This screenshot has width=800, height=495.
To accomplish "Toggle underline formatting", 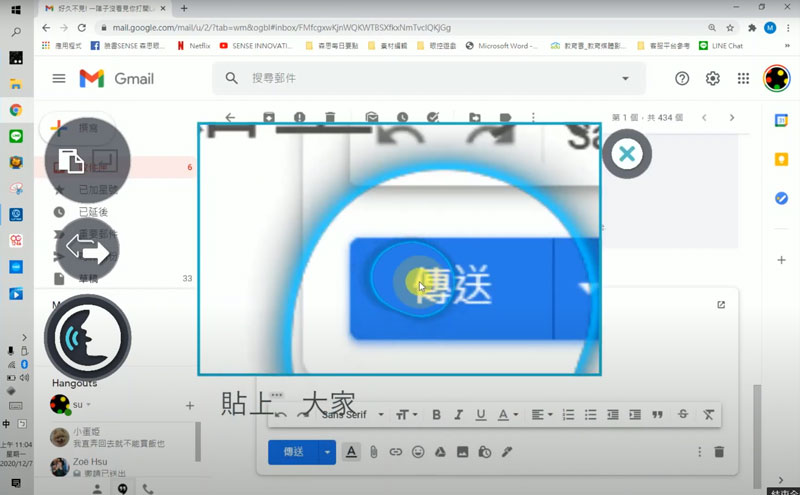I will point(480,414).
